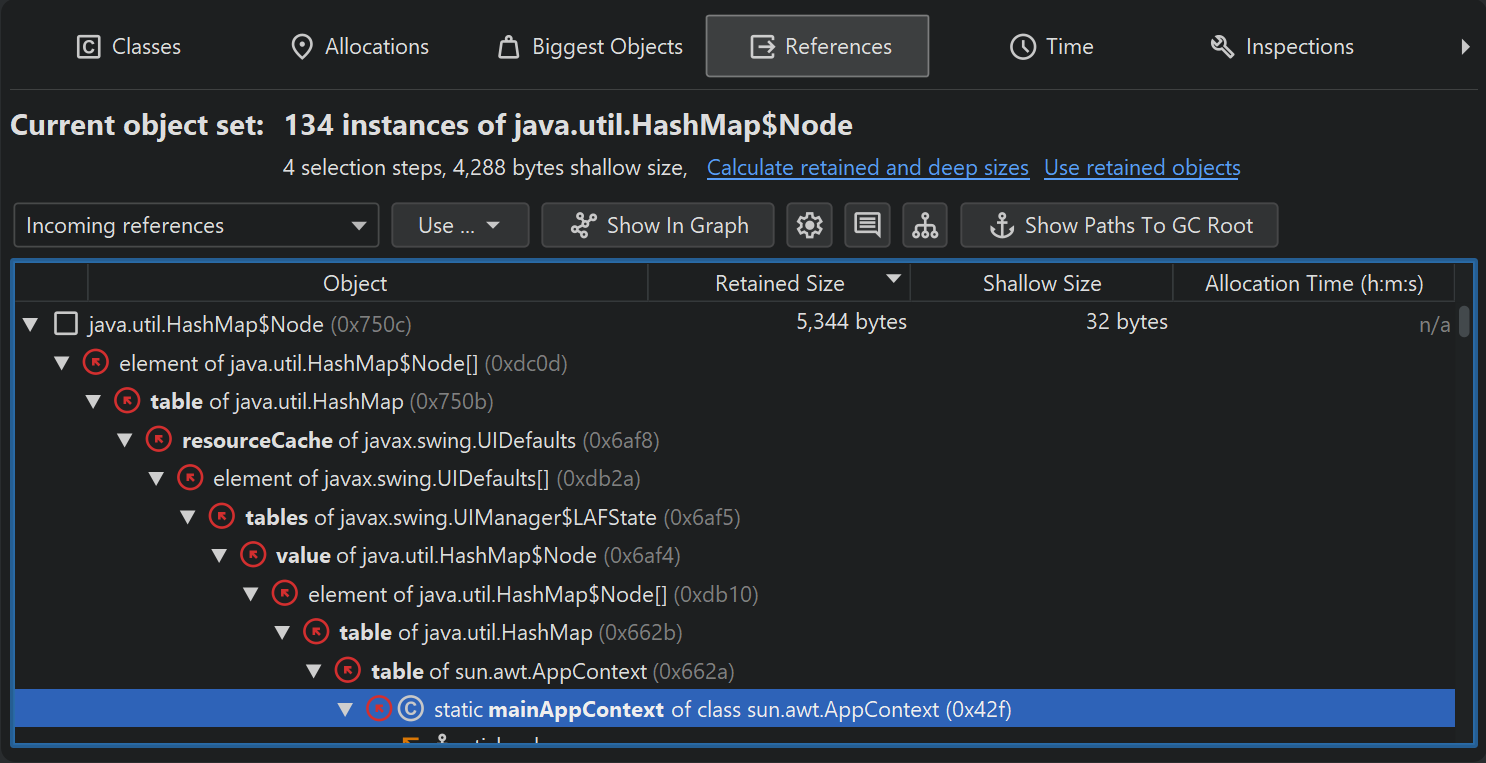Switch to the Biggest Objects tab
Viewport: 1486px width, 763px height.
(590, 47)
